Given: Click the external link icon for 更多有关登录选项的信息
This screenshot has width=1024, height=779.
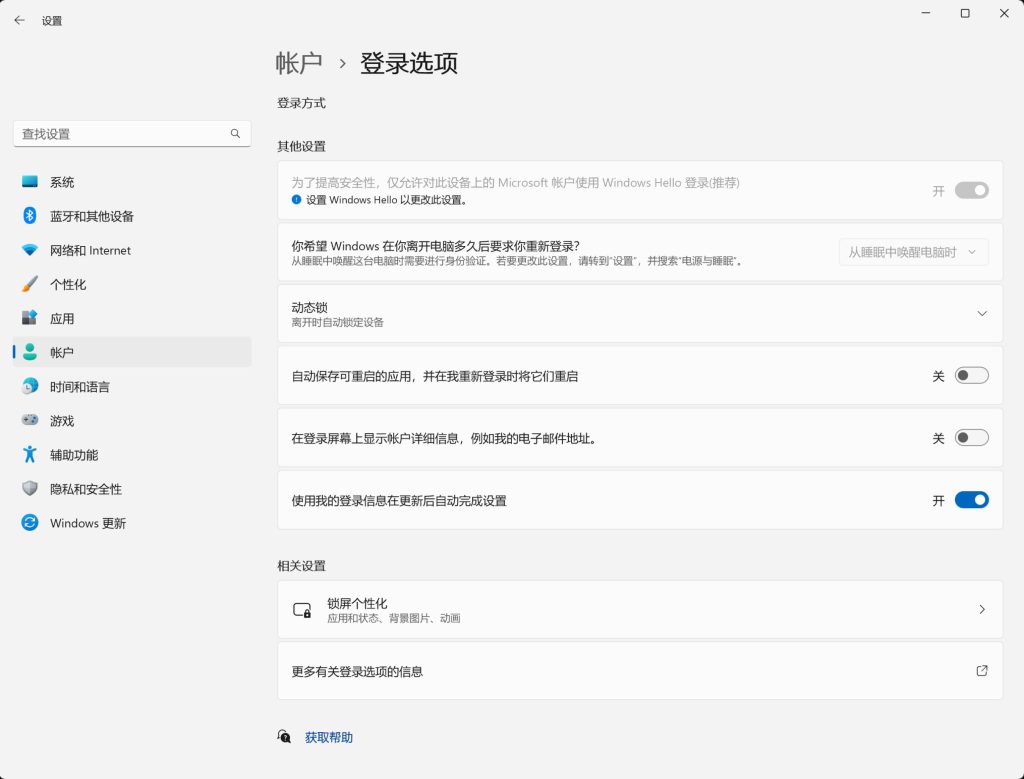Looking at the screenshot, I should pyautogui.click(x=982, y=671).
